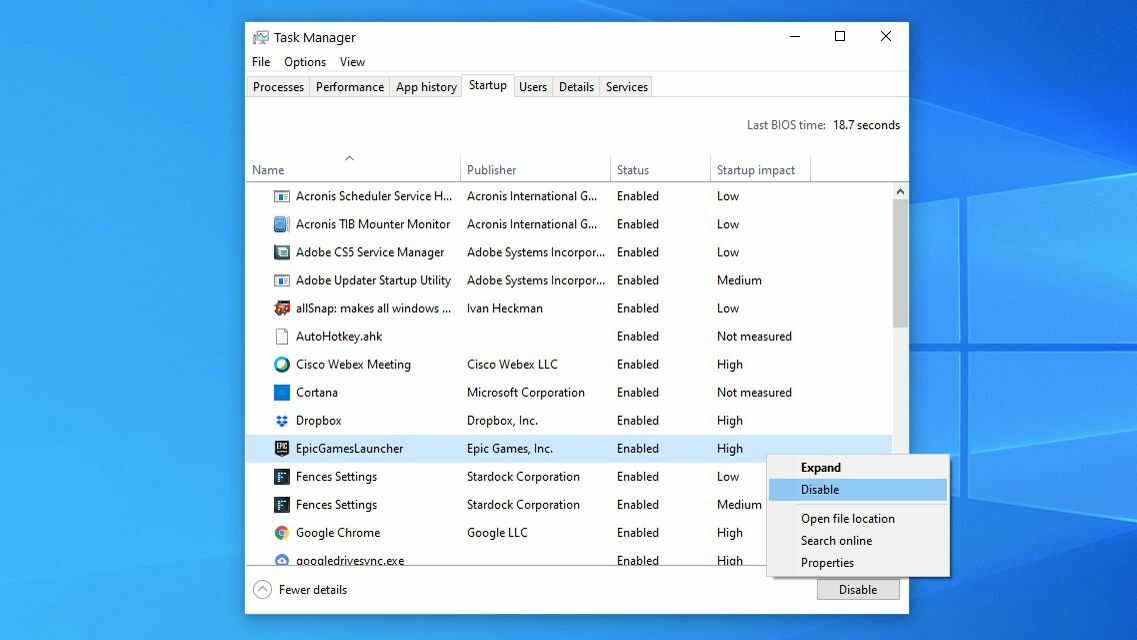Image resolution: width=1137 pixels, height=640 pixels.
Task: Click the AutoHotkey.ahk file icon
Action: point(281,336)
